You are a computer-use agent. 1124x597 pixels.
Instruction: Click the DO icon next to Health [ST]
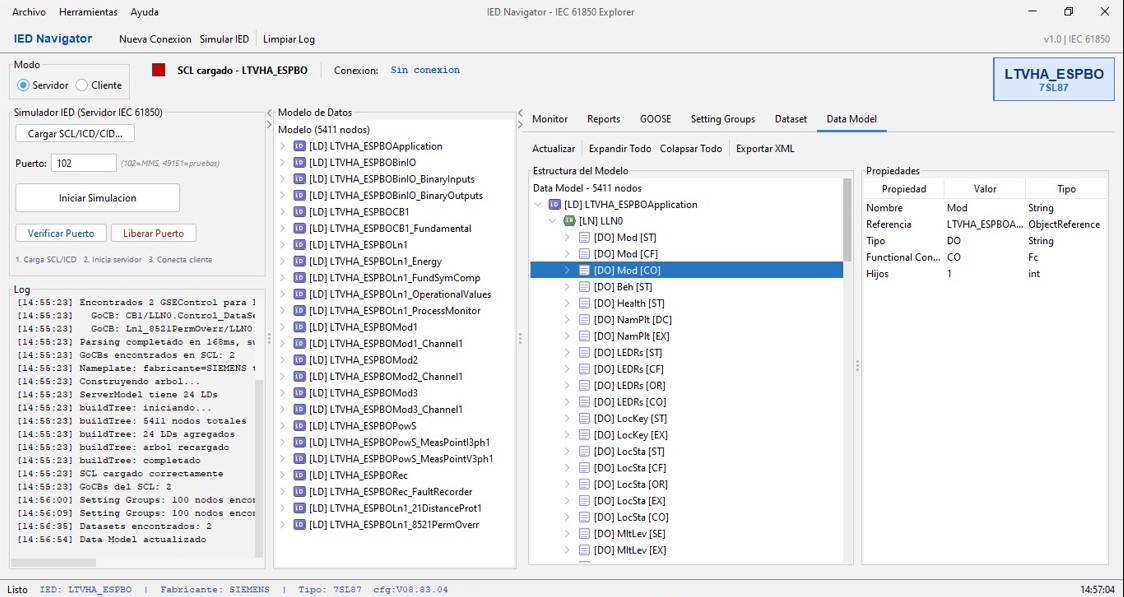coord(584,303)
